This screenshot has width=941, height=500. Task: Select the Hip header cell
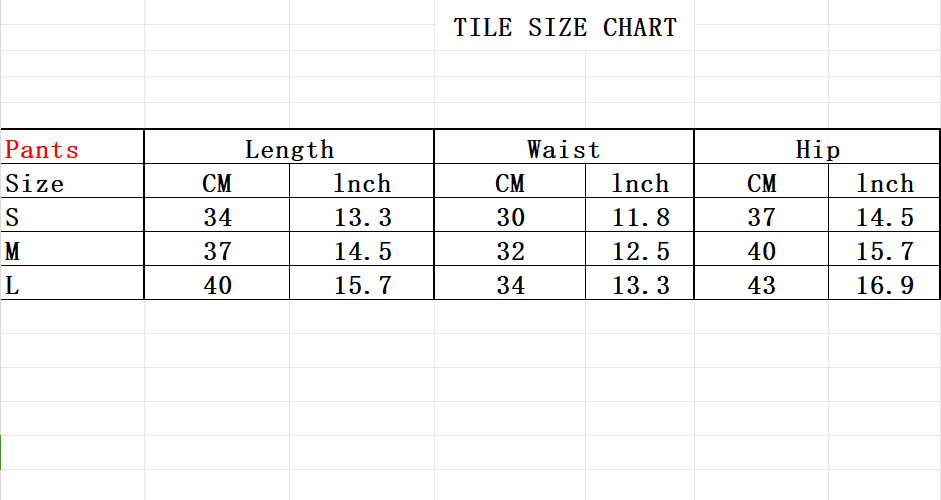817,146
